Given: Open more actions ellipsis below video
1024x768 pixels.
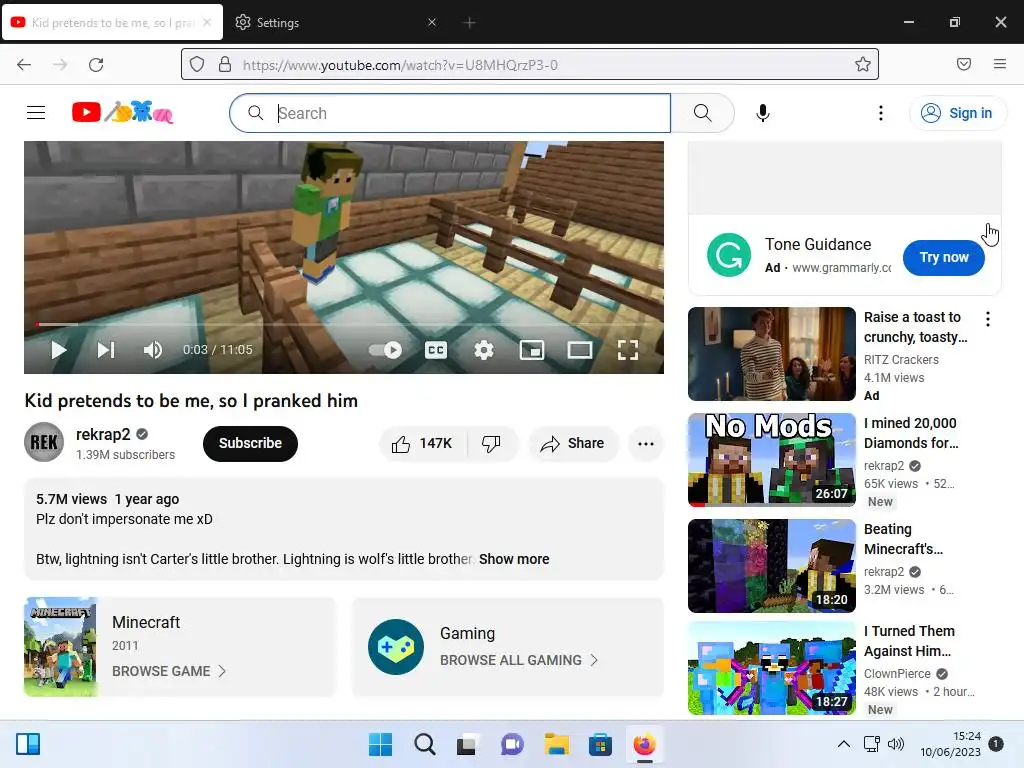Looking at the screenshot, I should pyautogui.click(x=645, y=443).
